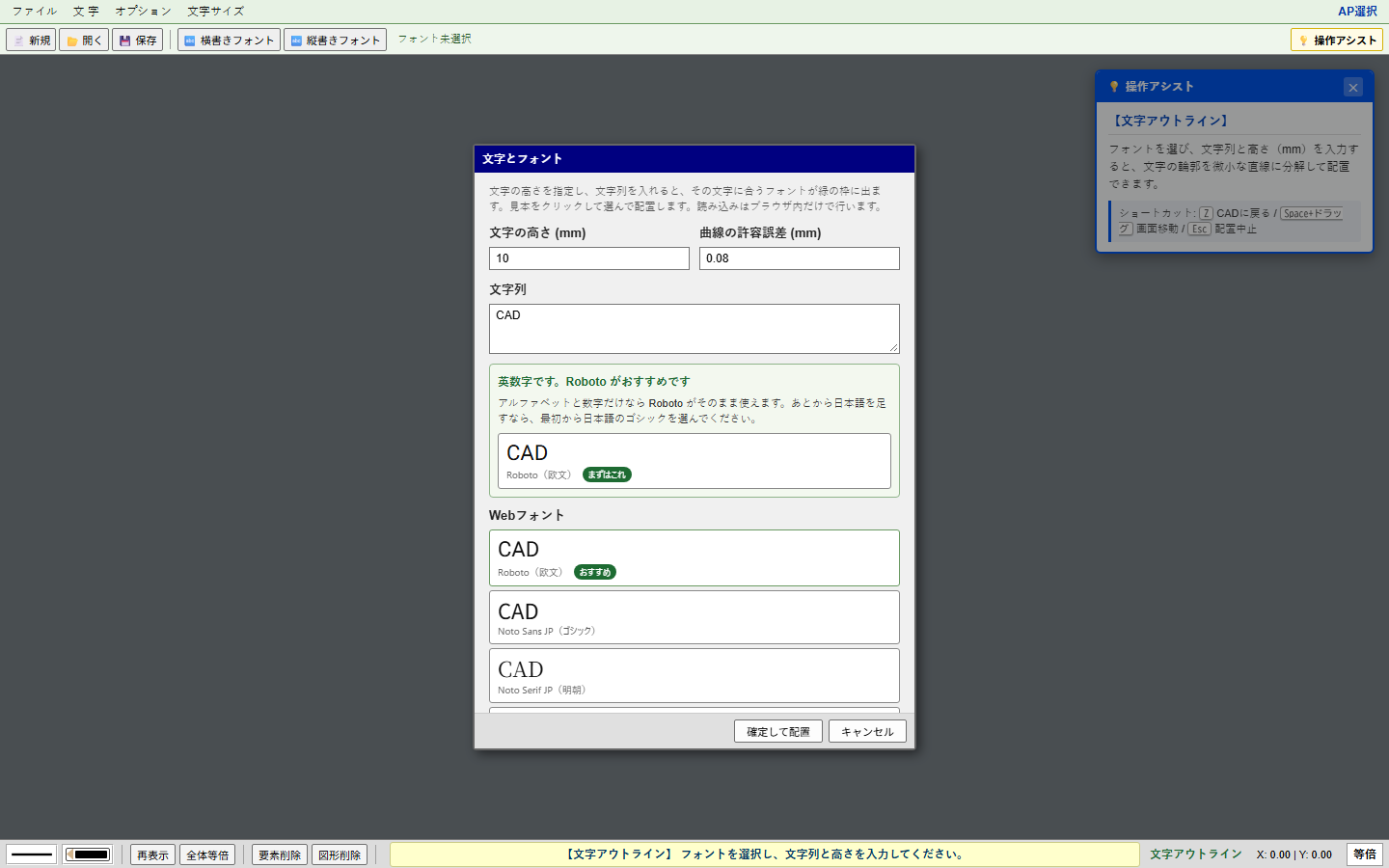Click the 要素削除 button
This screenshot has height=868, width=1389.
click(280, 854)
